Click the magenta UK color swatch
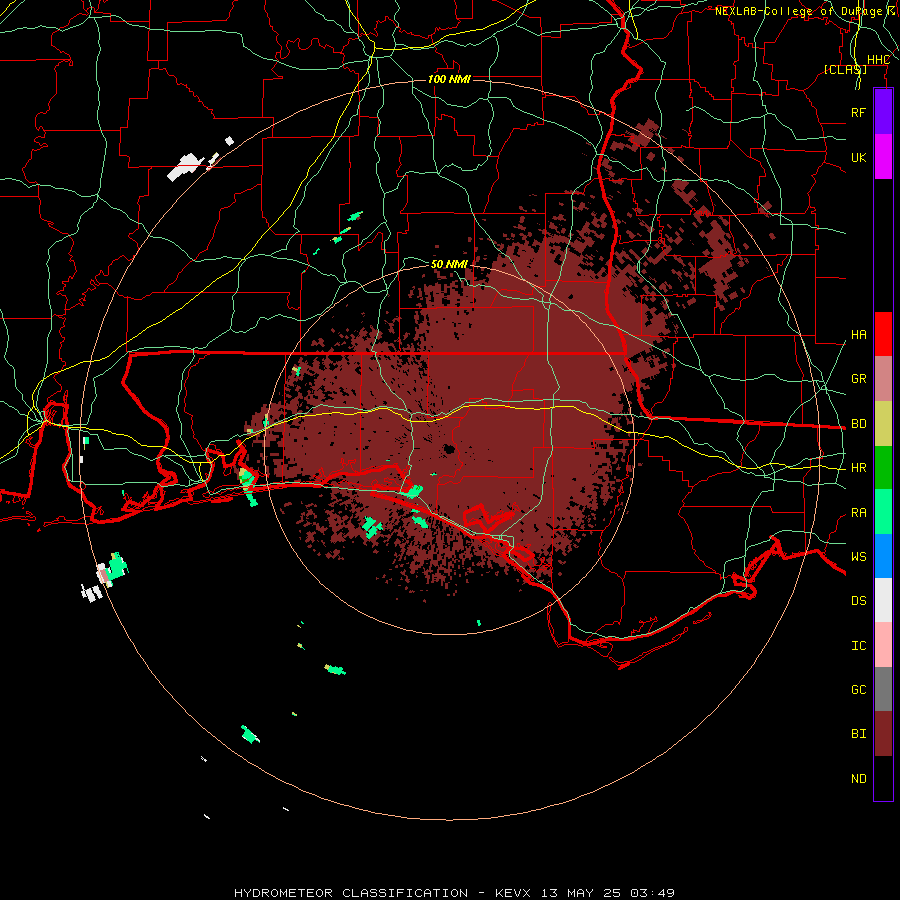Screen dimensions: 900x900 (883, 157)
